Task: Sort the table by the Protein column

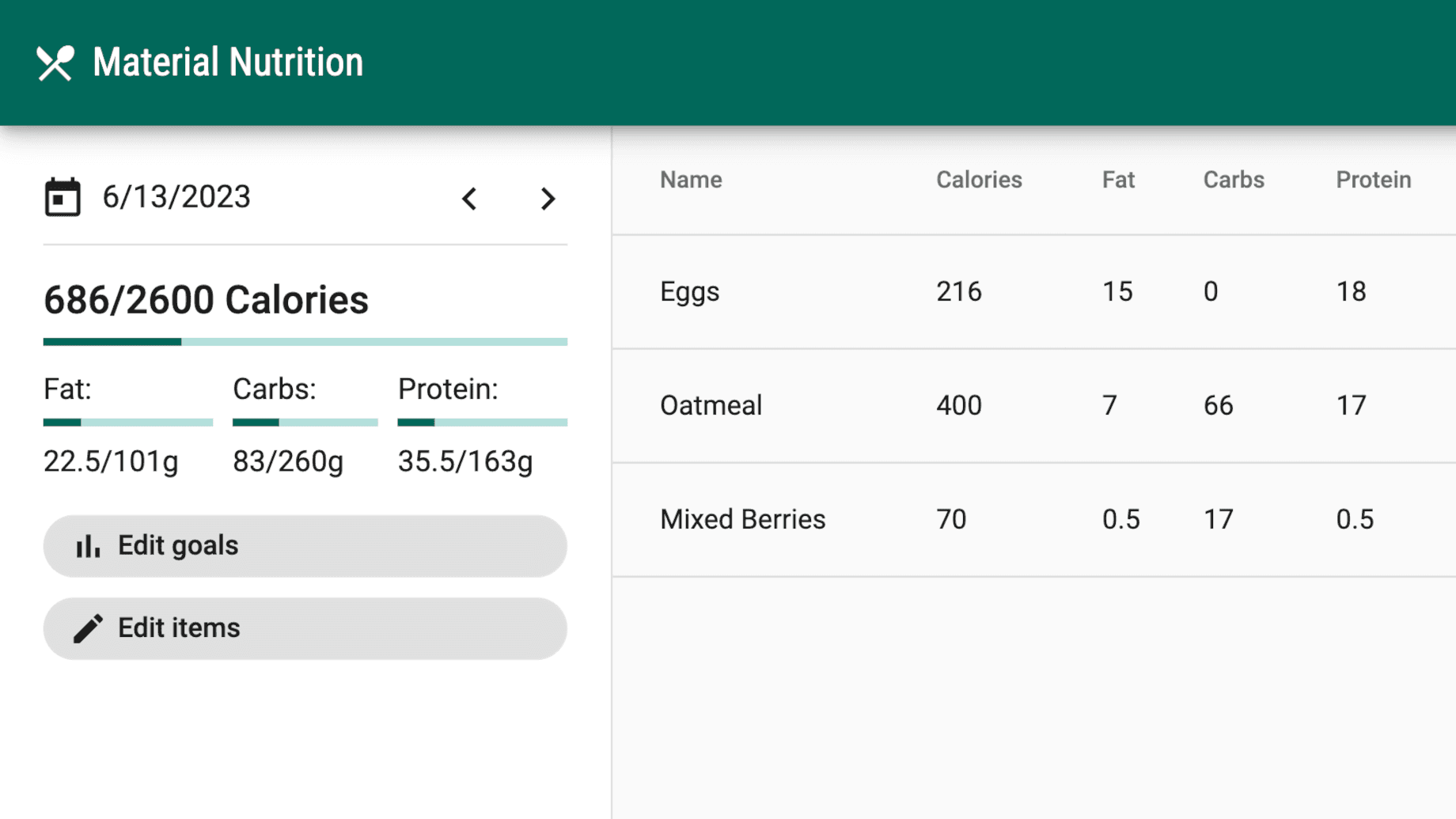Action: point(1373,180)
